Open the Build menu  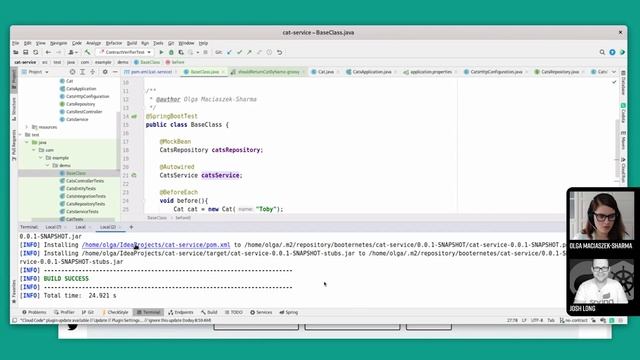(x=132, y=43)
